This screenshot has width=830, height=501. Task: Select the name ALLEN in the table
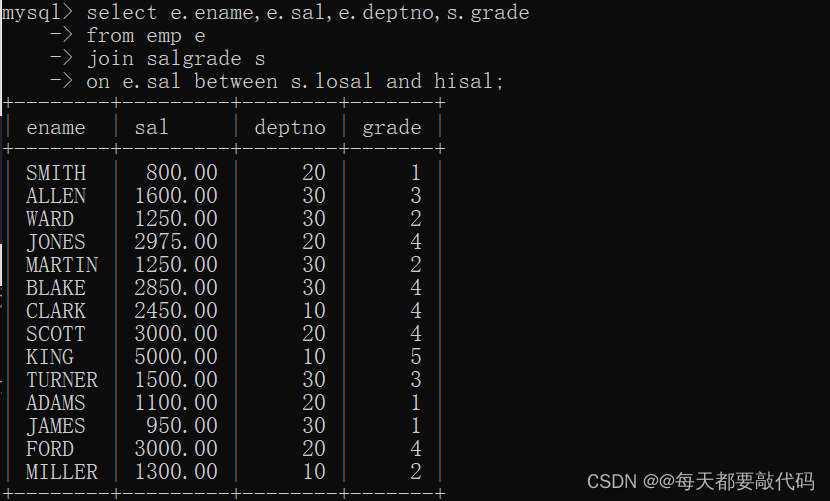pyautogui.click(x=56, y=196)
